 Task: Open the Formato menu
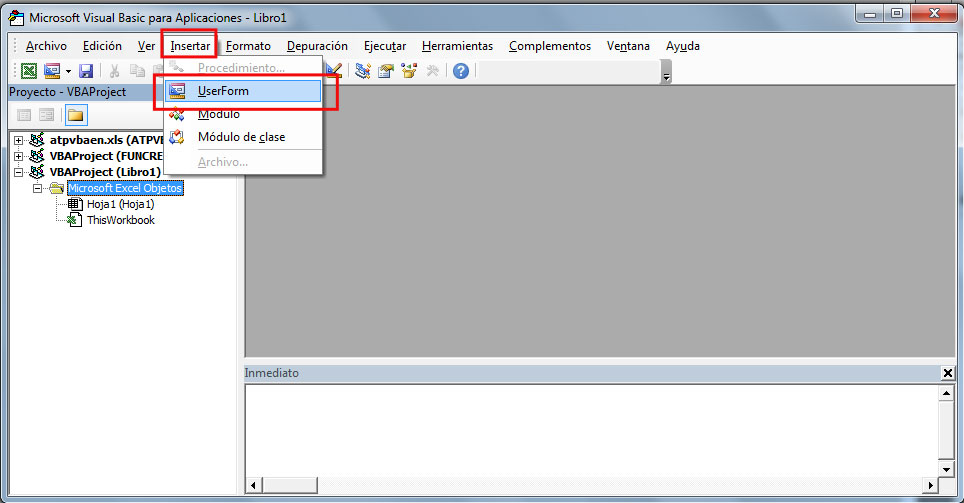tap(248, 46)
